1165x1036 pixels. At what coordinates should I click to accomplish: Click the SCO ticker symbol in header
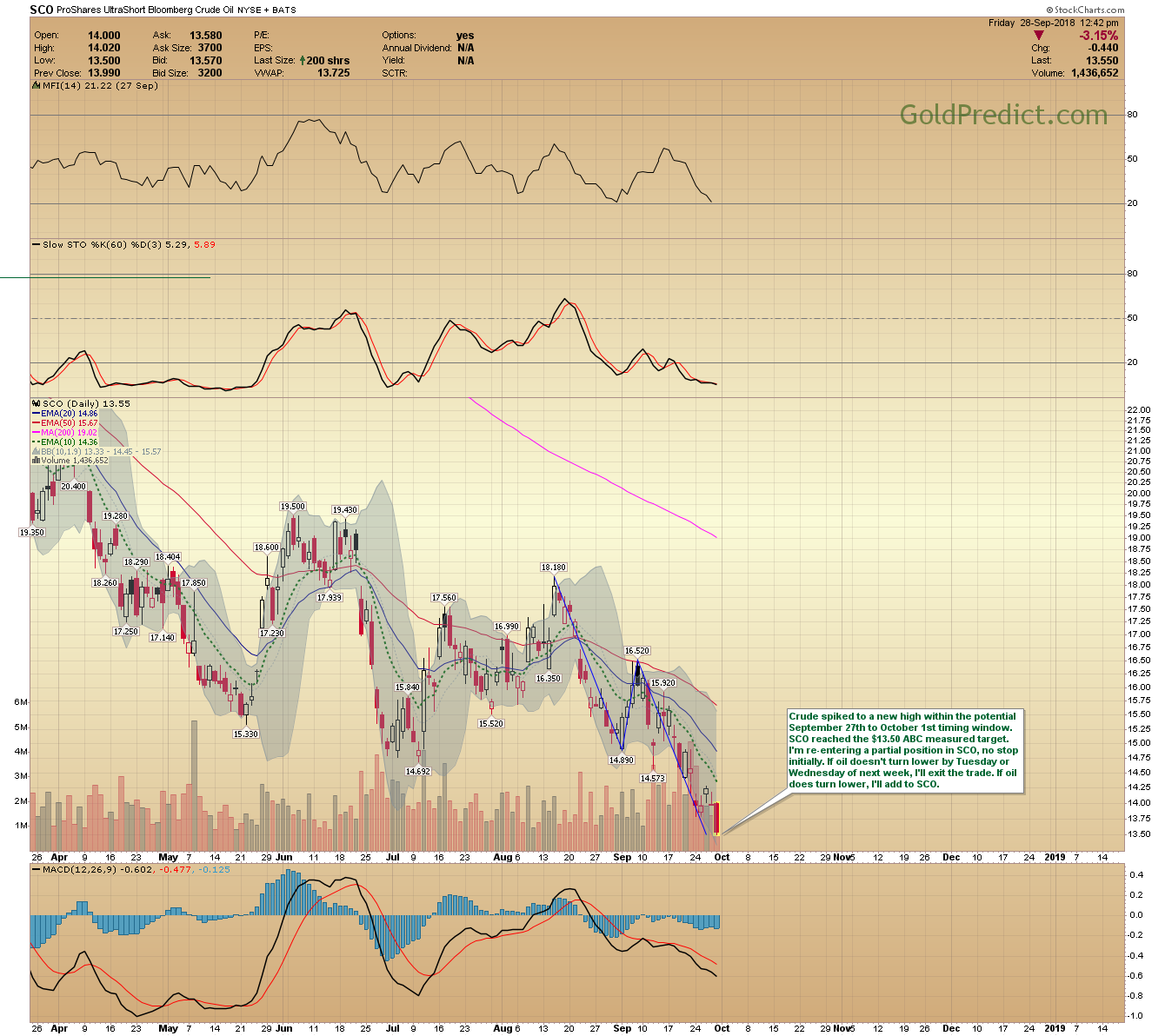click(41, 10)
